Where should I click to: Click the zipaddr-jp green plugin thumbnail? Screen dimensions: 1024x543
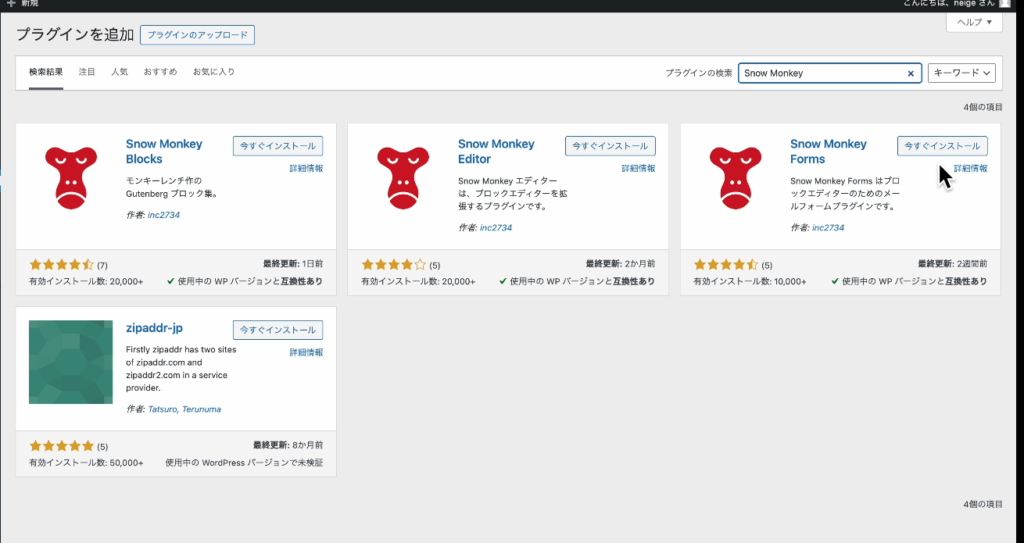click(70, 362)
